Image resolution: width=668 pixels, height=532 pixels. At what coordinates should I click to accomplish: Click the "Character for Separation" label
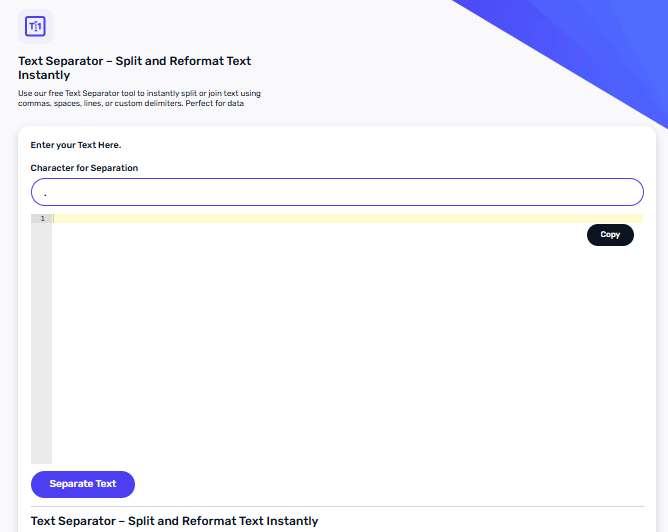pyautogui.click(x=84, y=168)
